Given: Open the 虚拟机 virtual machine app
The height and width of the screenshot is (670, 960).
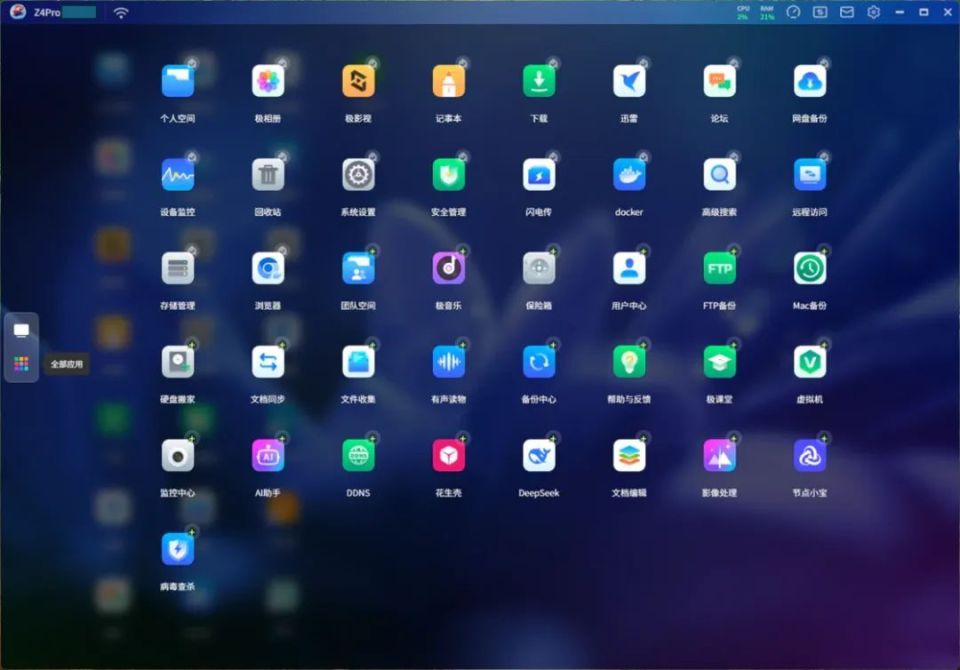Looking at the screenshot, I should pos(810,363).
